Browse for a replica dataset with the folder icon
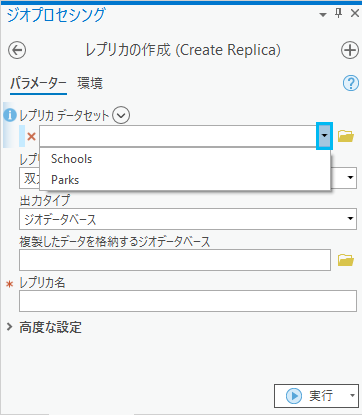 coord(346,136)
